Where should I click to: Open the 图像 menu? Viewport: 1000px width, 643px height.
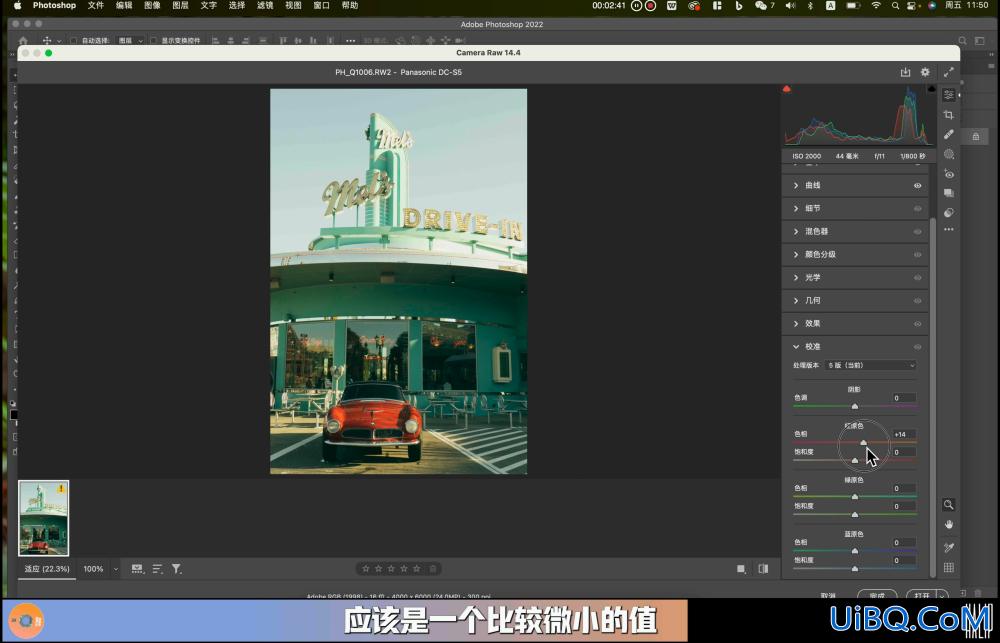click(x=152, y=5)
